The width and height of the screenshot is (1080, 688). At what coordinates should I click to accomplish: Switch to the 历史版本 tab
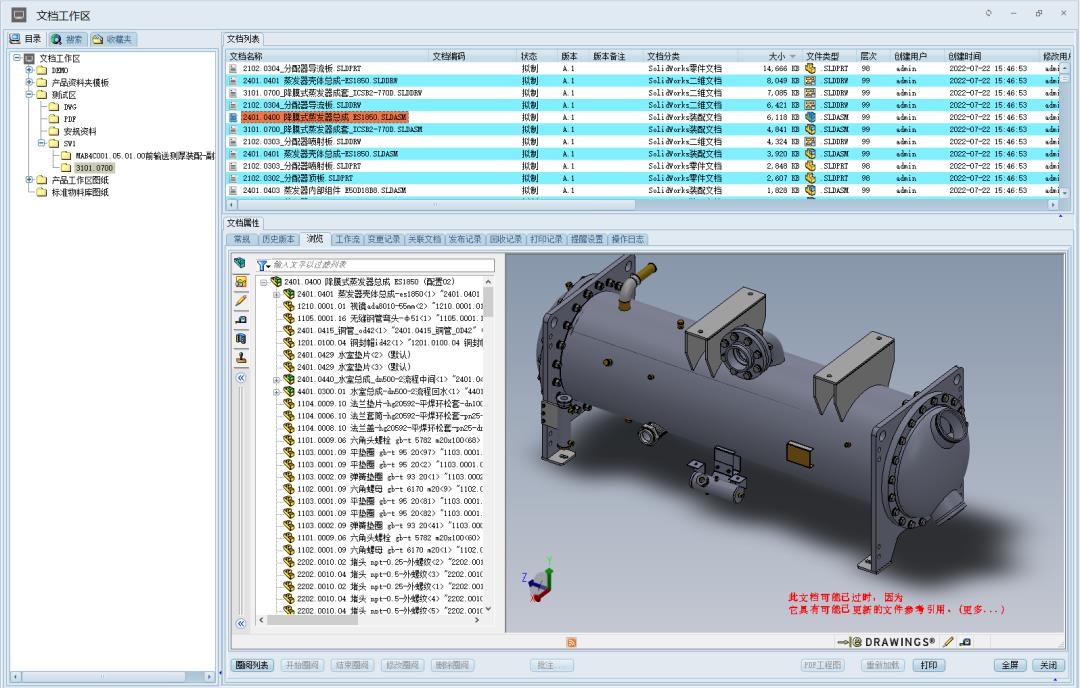pyautogui.click(x=278, y=239)
